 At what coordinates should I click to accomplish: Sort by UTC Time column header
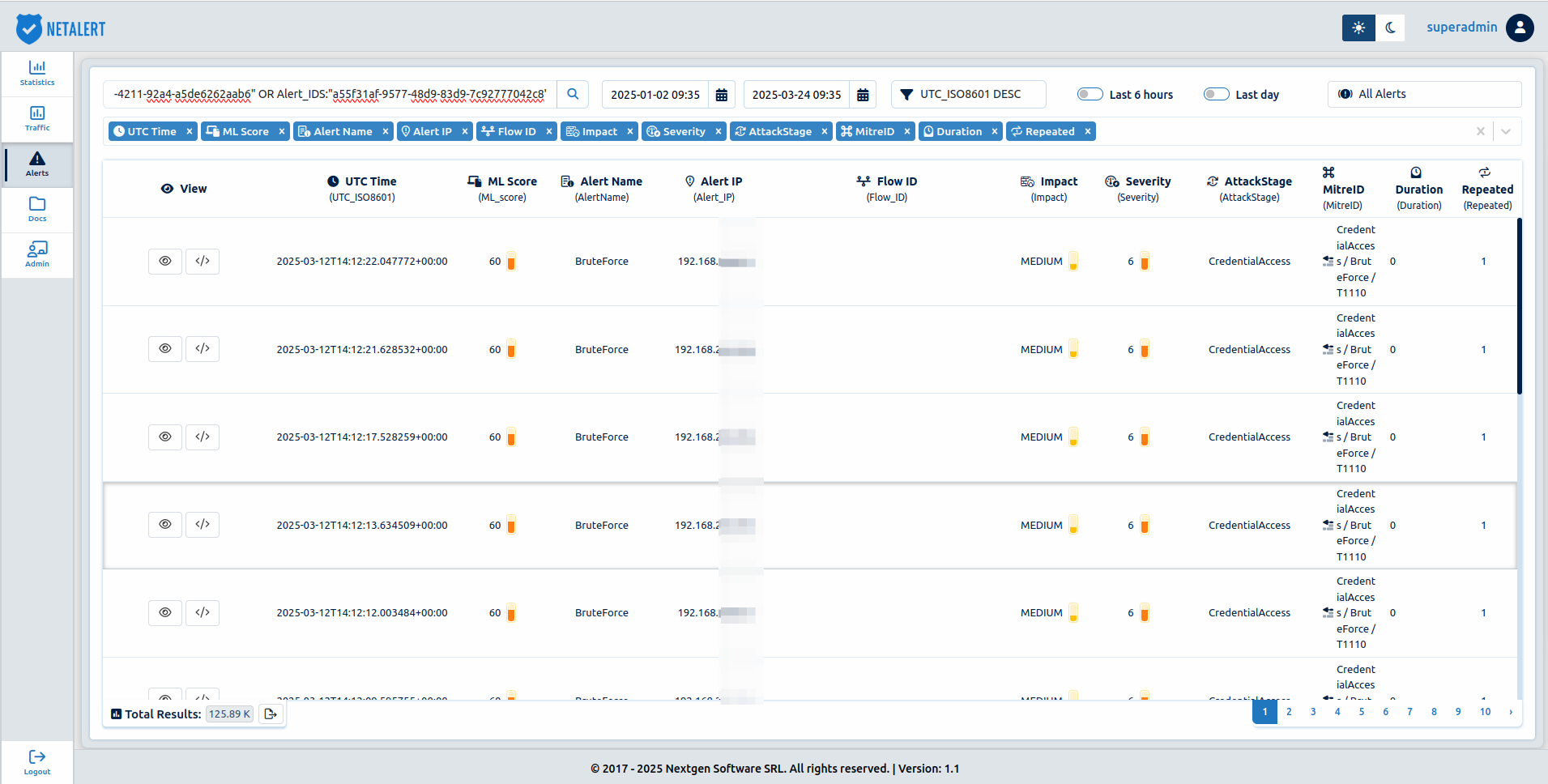coord(362,189)
